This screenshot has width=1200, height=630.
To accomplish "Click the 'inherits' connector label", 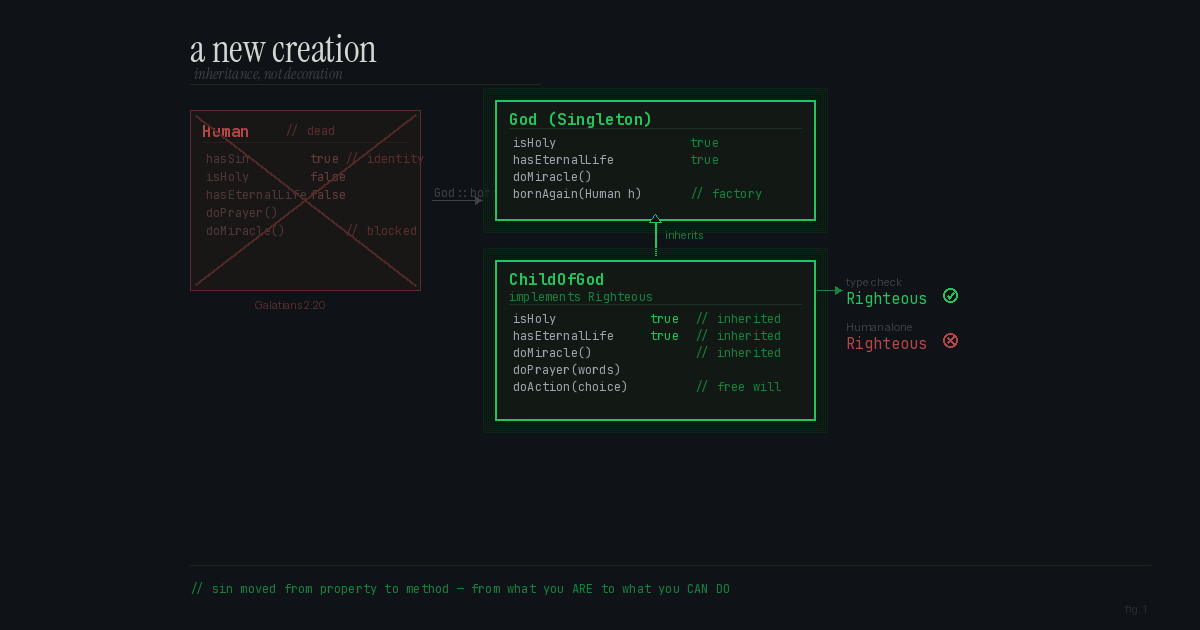I will (x=684, y=235).
